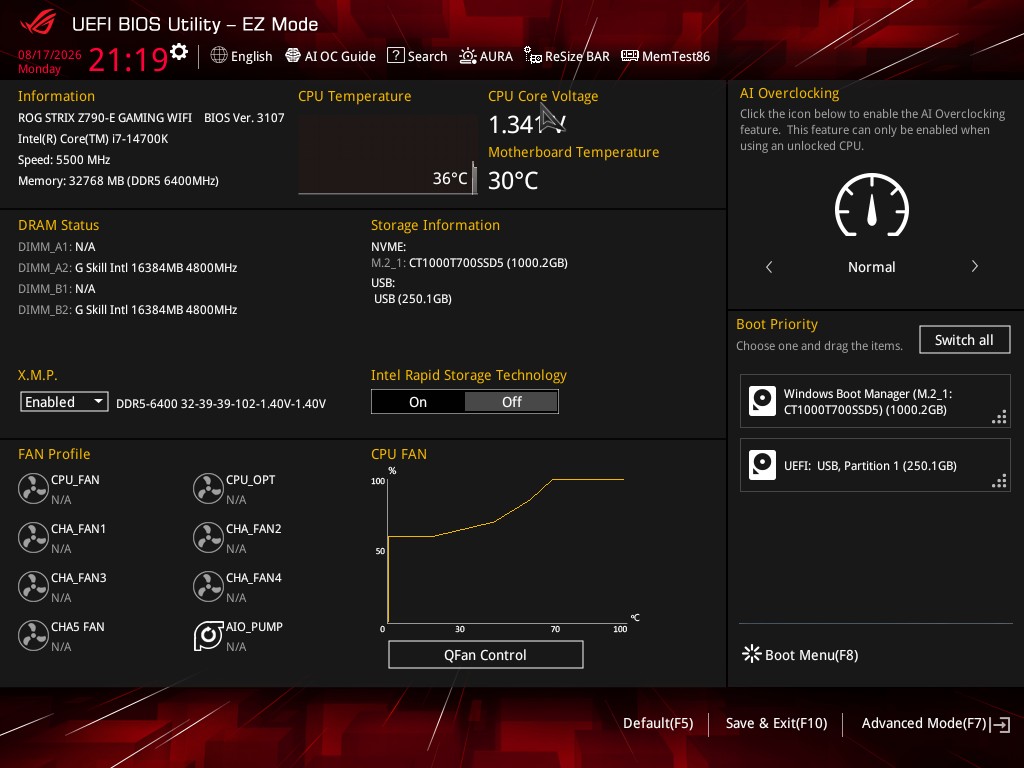Click the Switch all button
Viewport: 1024px width, 768px height.
[x=965, y=340]
